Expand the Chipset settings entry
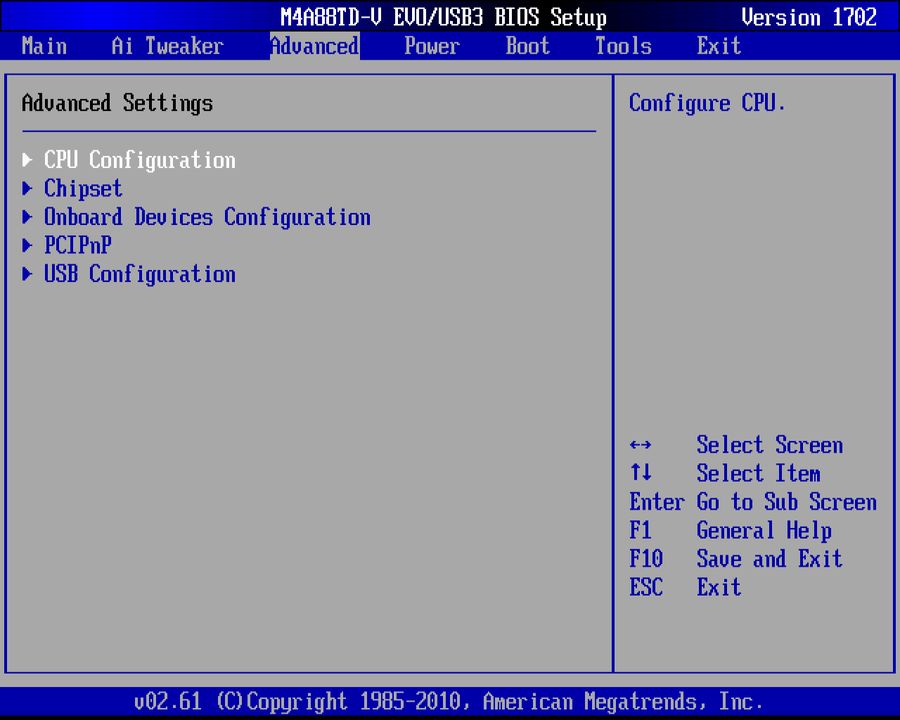 (x=83, y=188)
